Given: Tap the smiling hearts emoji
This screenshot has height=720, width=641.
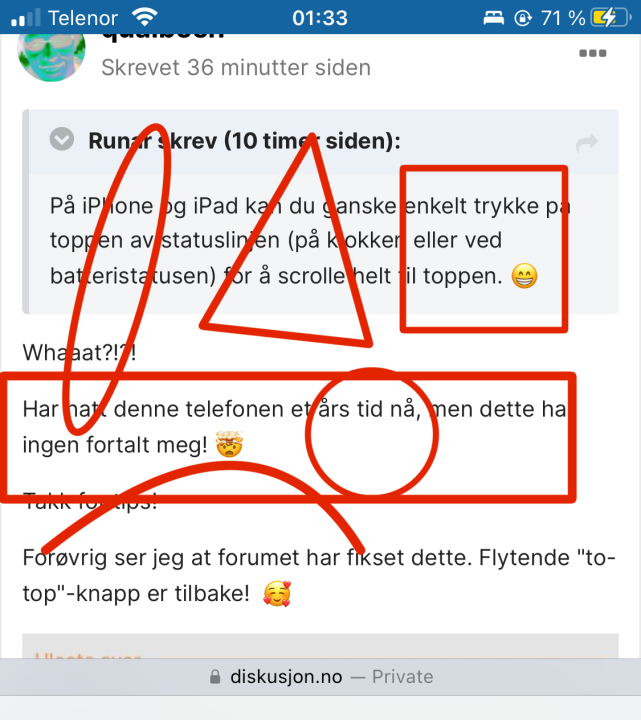Looking at the screenshot, I should coord(277,593).
